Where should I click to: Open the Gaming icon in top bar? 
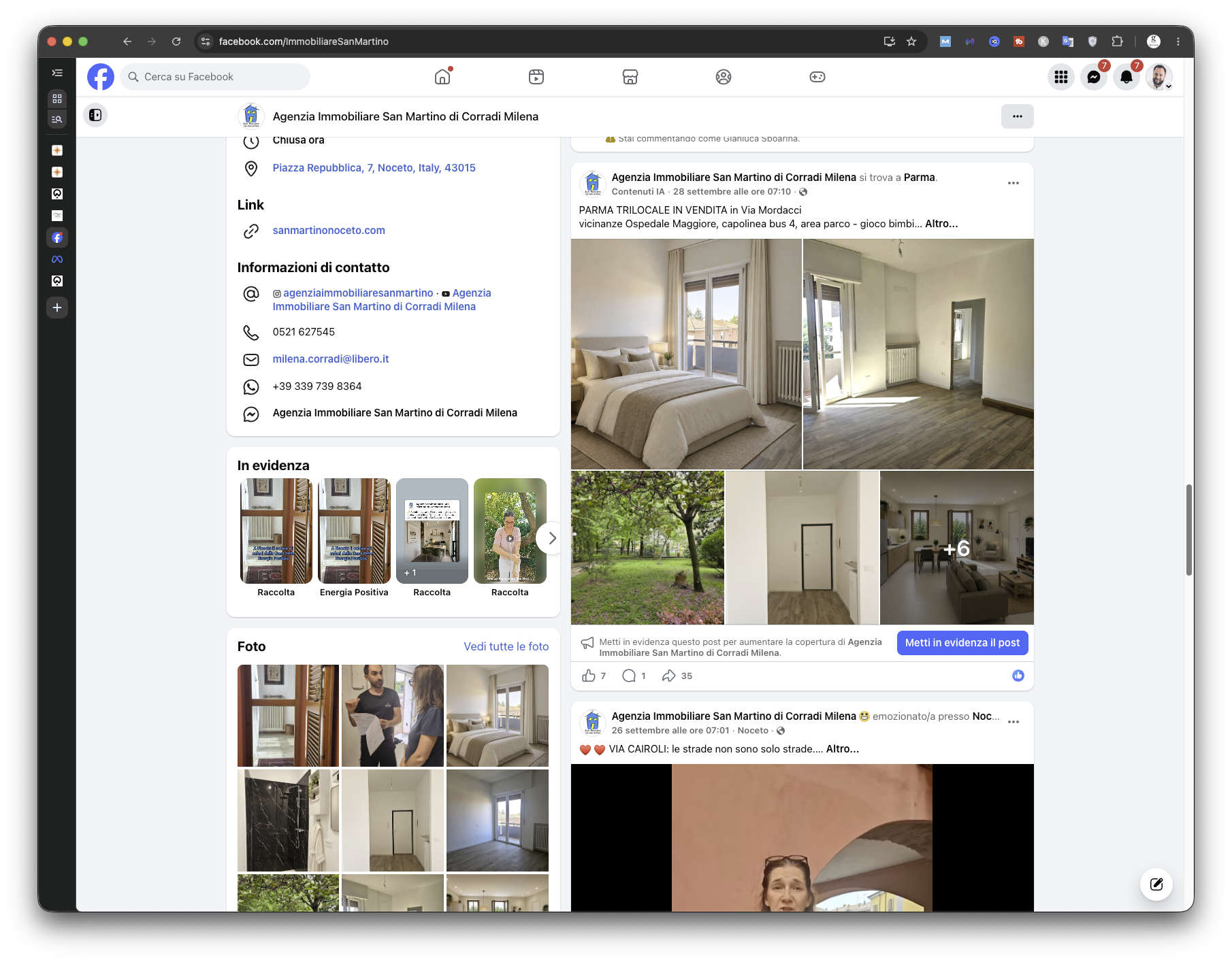pos(817,77)
